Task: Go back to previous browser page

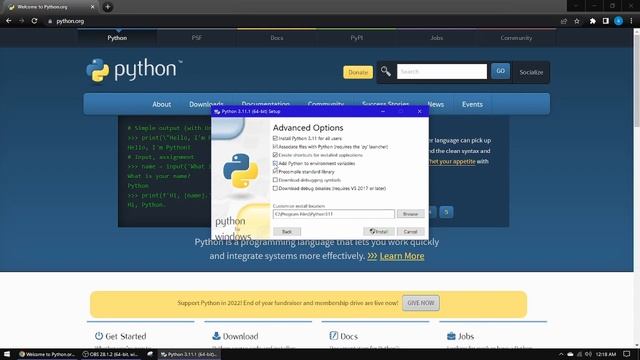Action: pyautogui.click(x=9, y=21)
